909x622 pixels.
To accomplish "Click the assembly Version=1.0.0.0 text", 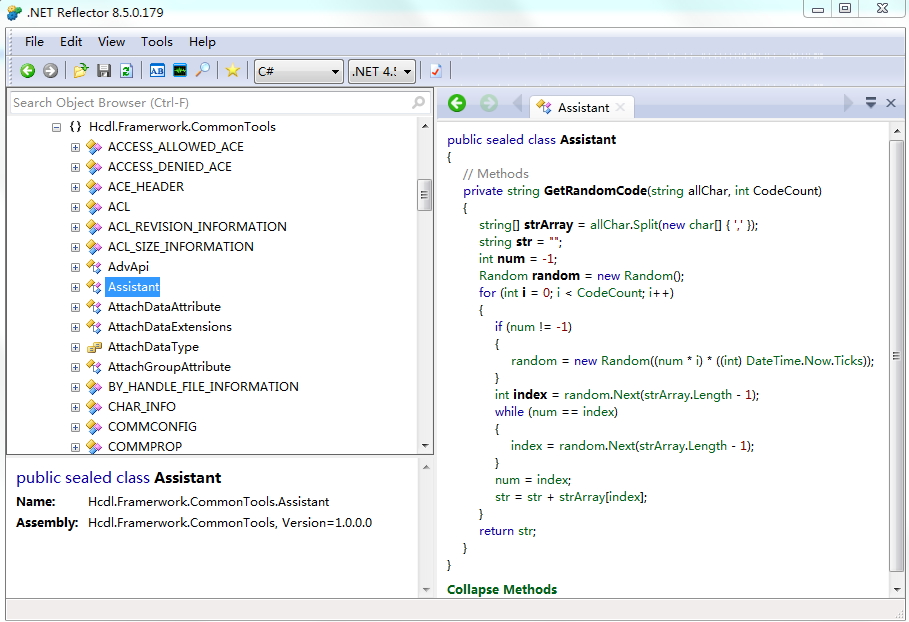I will pos(326,522).
